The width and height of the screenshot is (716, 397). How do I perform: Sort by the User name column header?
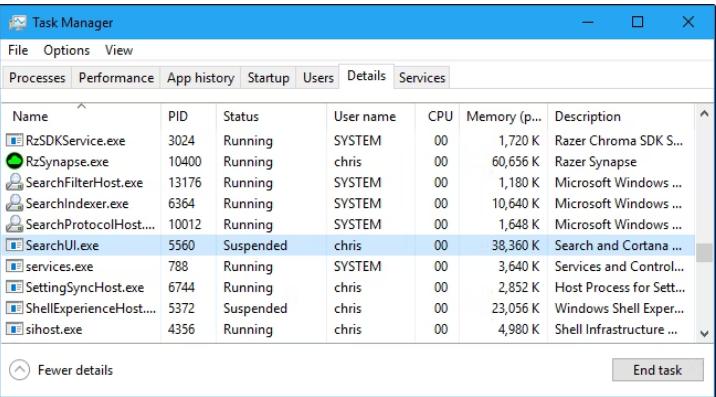tap(371, 116)
